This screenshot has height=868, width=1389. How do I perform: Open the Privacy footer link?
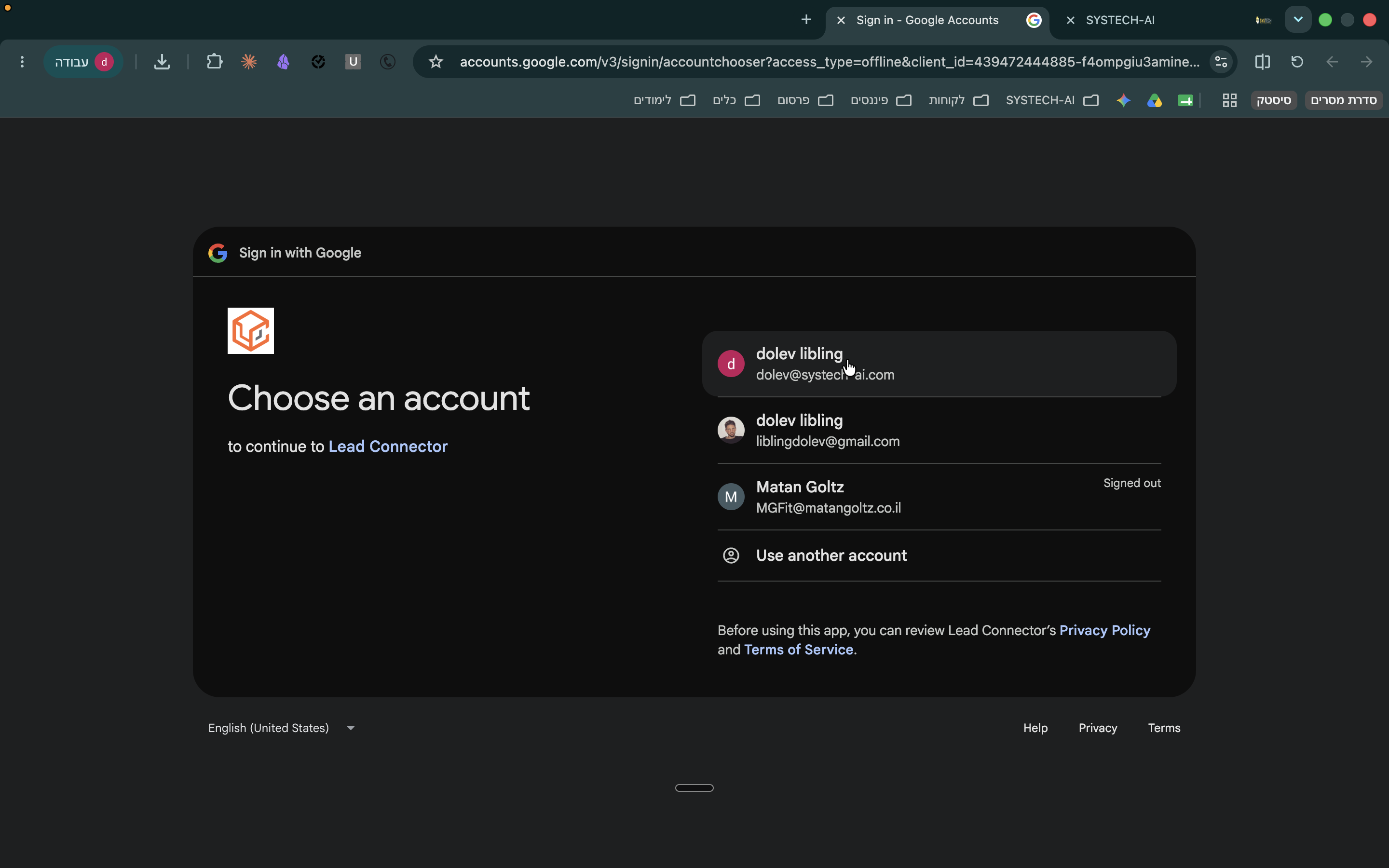tap(1097, 728)
